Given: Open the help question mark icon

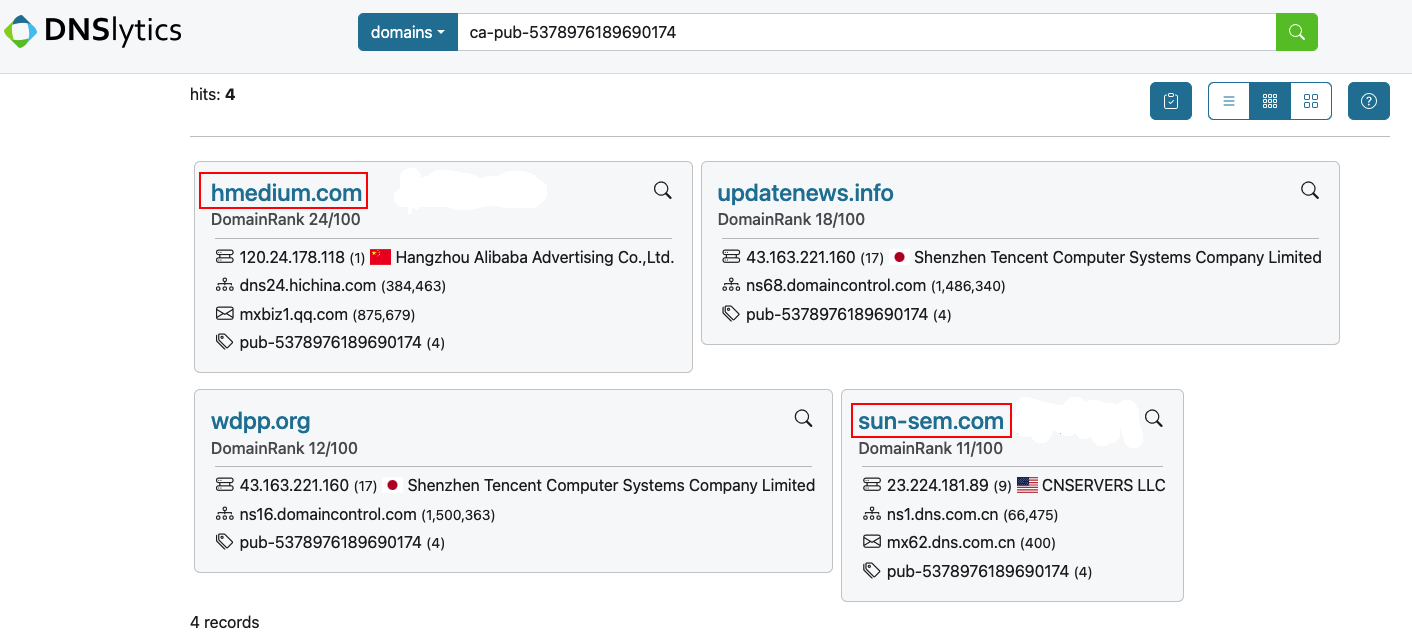Looking at the screenshot, I should 1368,101.
